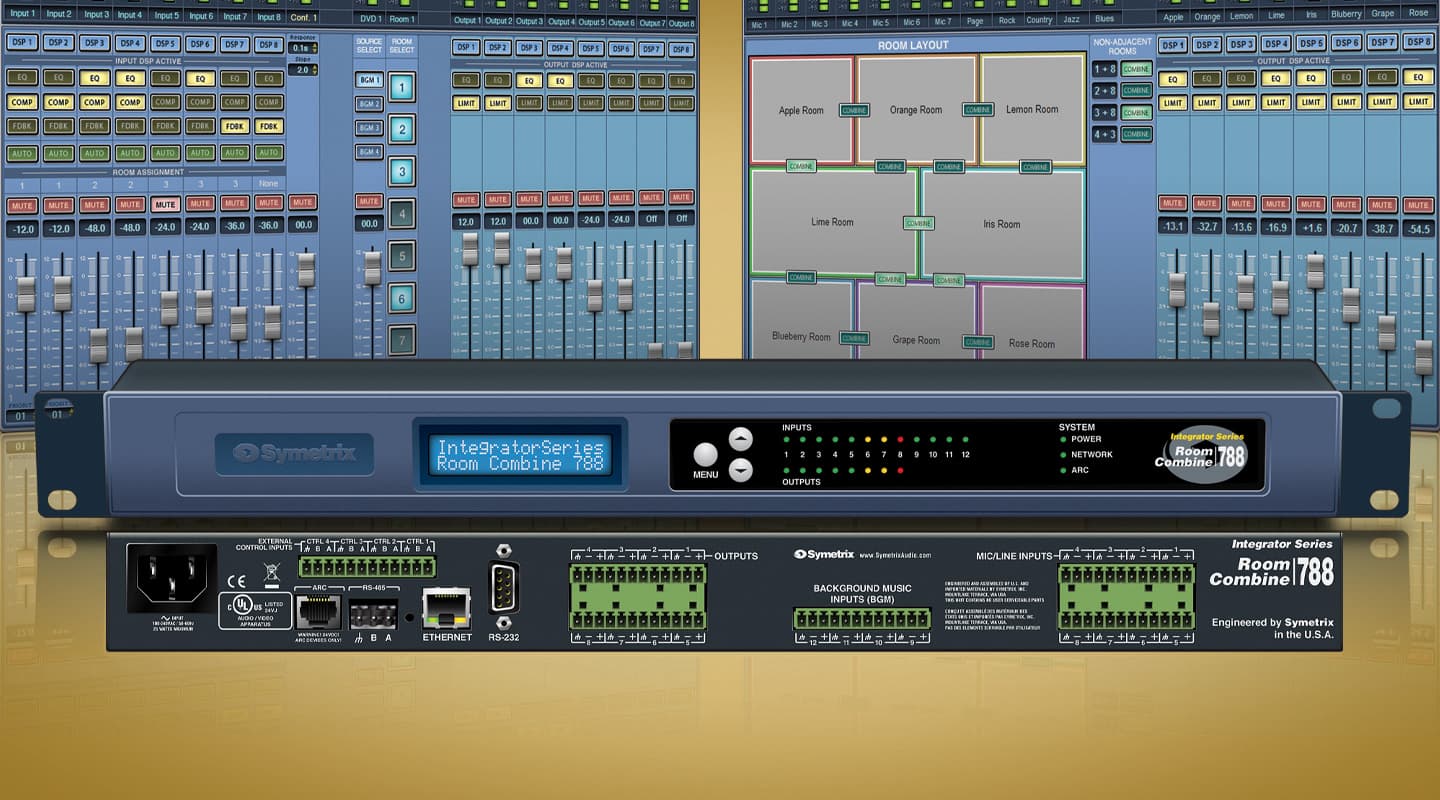Open DSP 8 in the Input 8 column
Image resolution: width=1440 pixels, height=800 pixels.
(269, 43)
